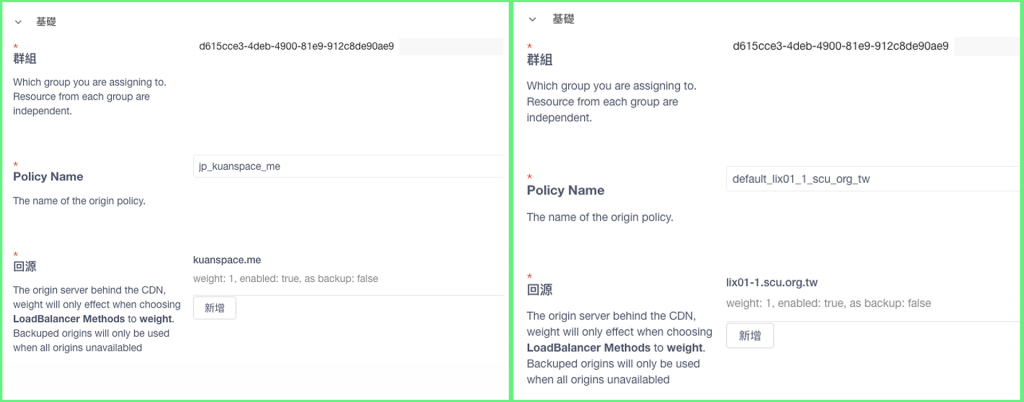Click the weight details under lix01-1.scu.org.tw
The image size is (1024, 402).
coord(828,303)
